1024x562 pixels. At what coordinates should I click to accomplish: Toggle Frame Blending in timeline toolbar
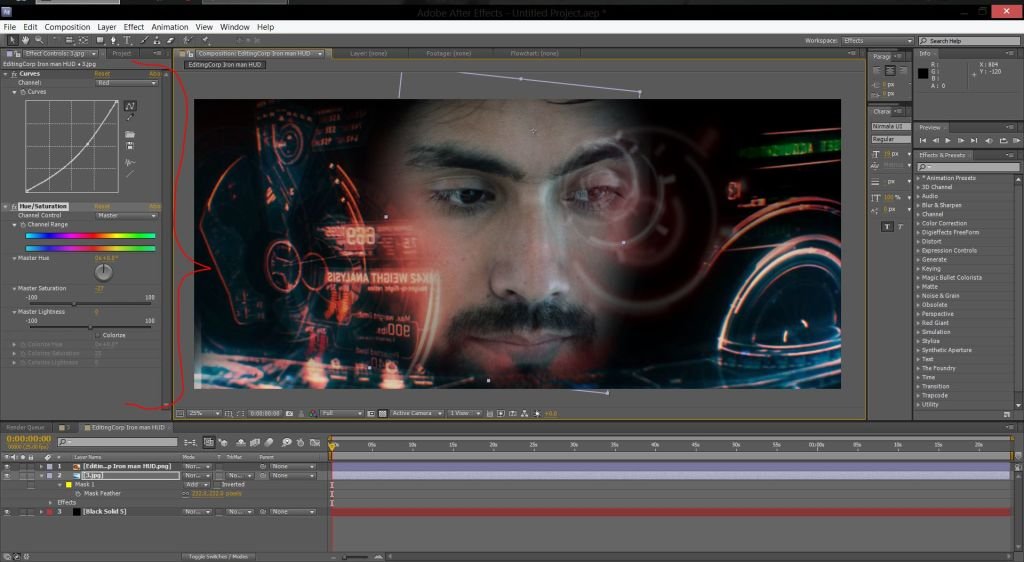(x=255, y=443)
